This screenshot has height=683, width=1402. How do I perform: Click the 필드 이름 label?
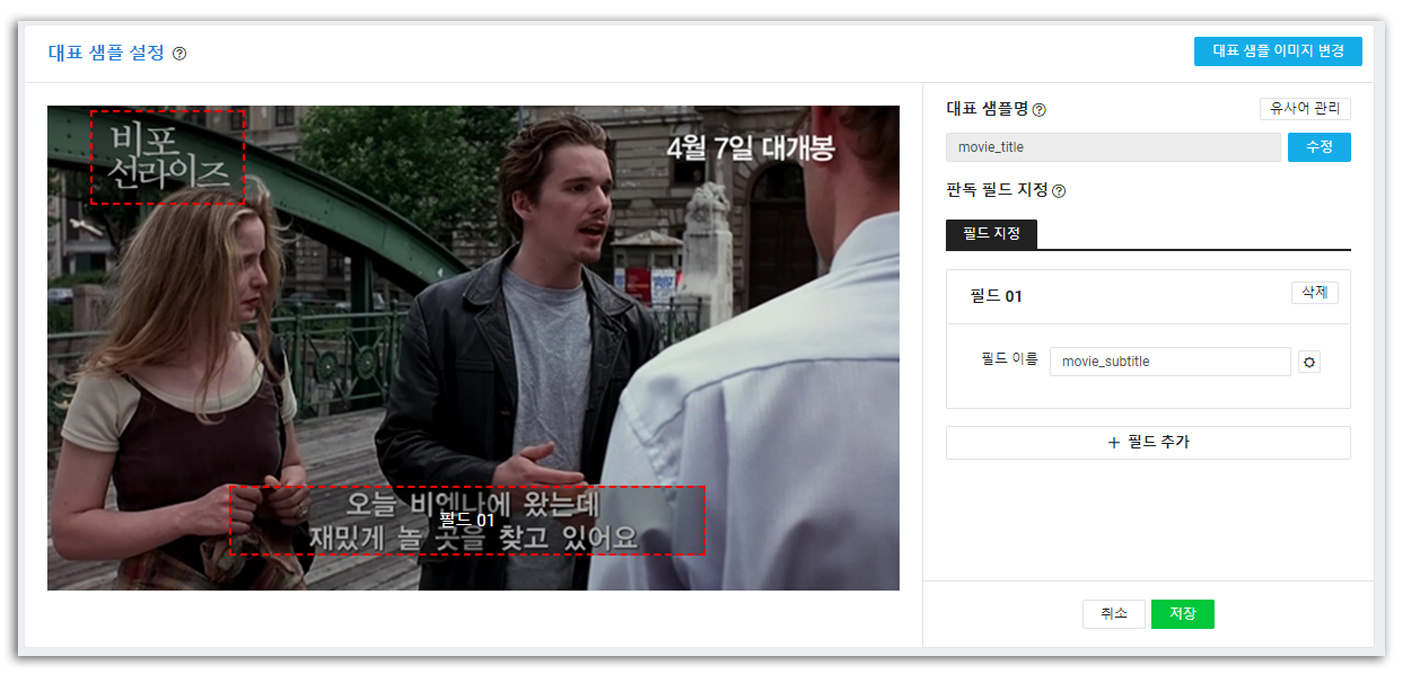1009,359
